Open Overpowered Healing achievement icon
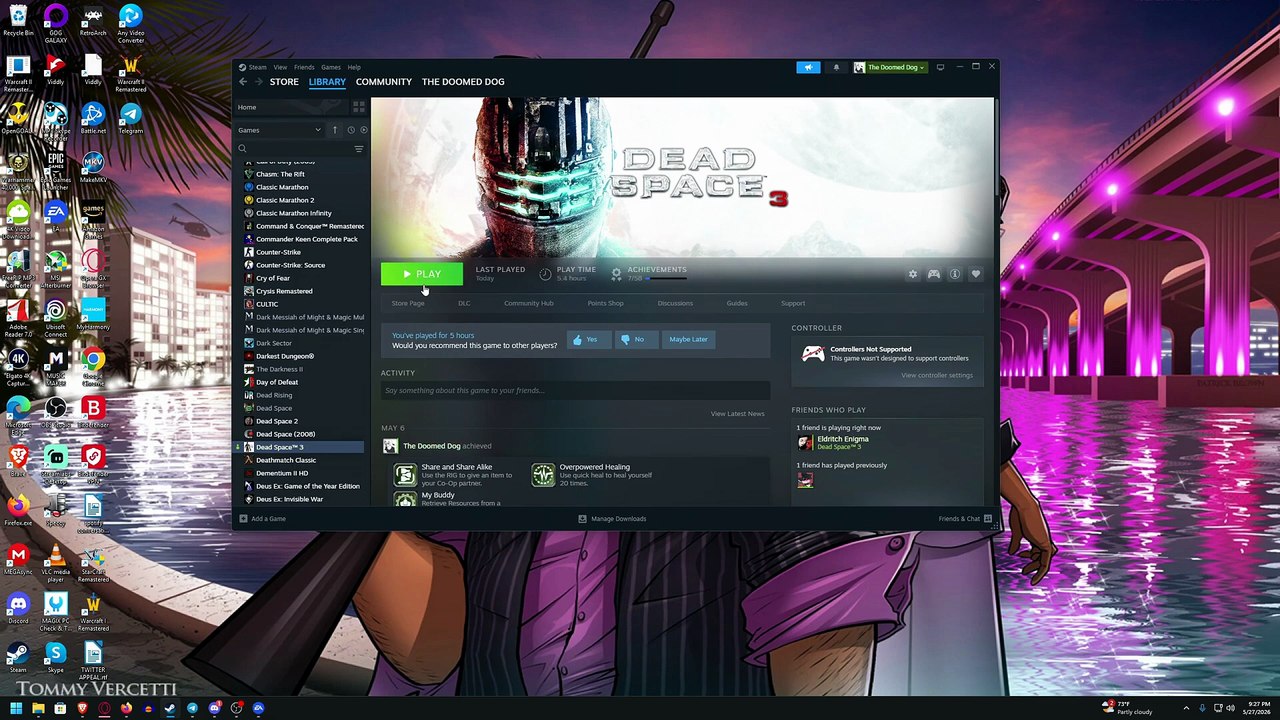The width and height of the screenshot is (1280, 720). 543,475
